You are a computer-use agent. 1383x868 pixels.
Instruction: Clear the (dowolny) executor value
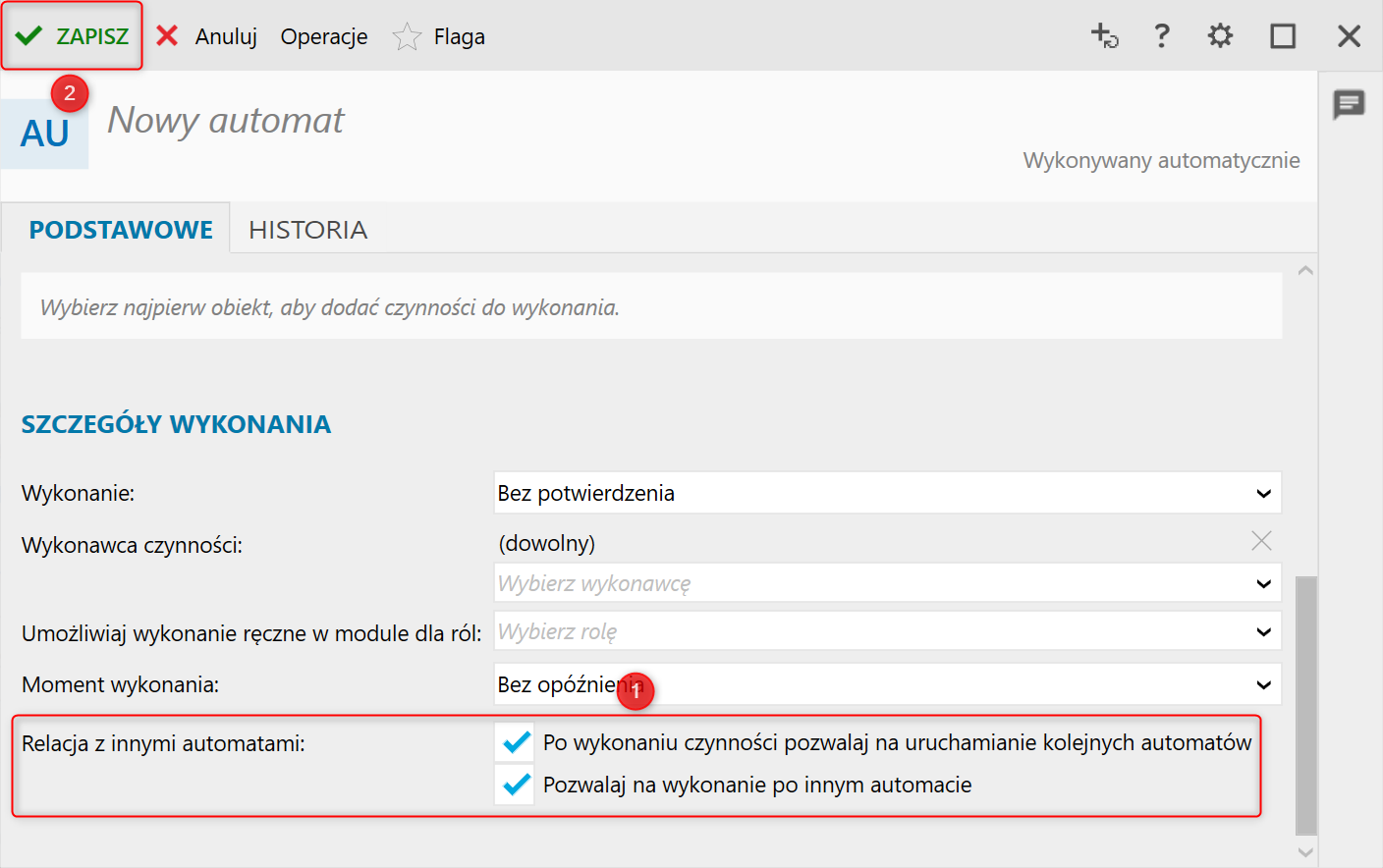pyautogui.click(x=1262, y=540)
